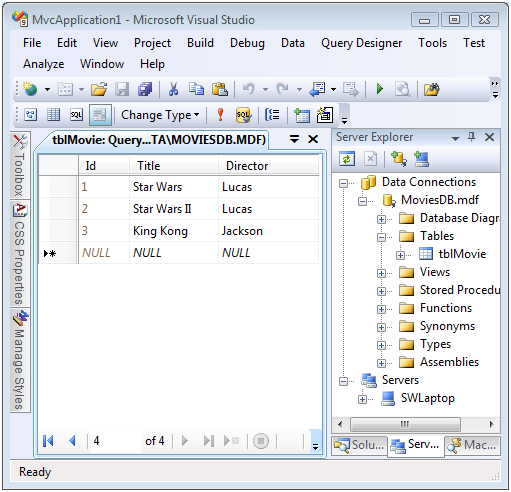511x492 pixels.
Task: Click the Execute SQL exclamation icon
Action: 220,115
